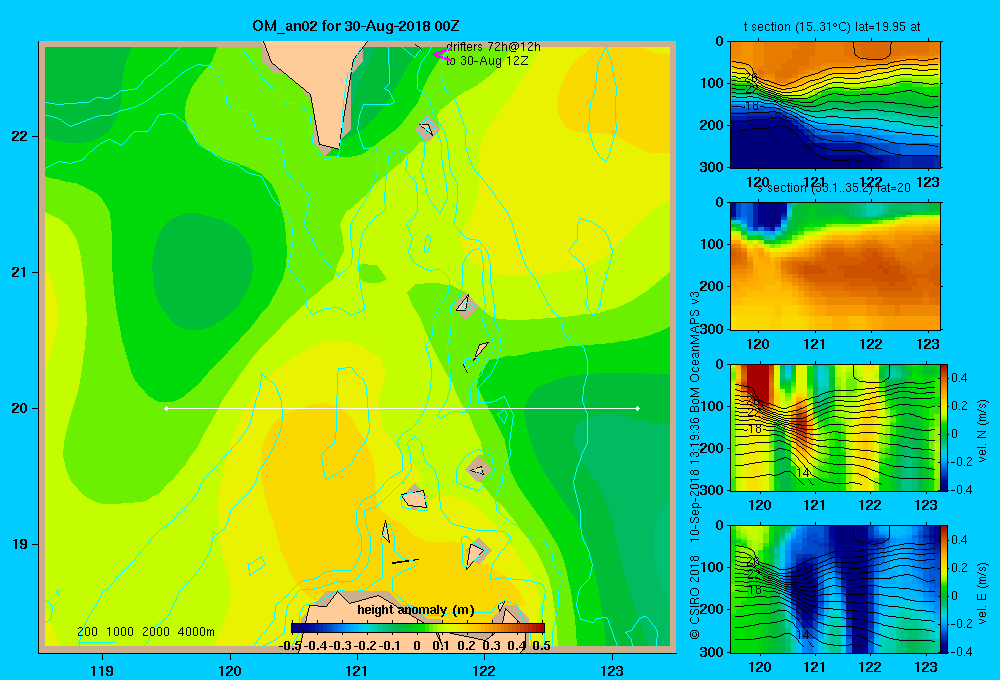1000x680 pixels.
Task: Click the 'to 30-Aug 12Z' annotation text
Action: pos(487,61)
